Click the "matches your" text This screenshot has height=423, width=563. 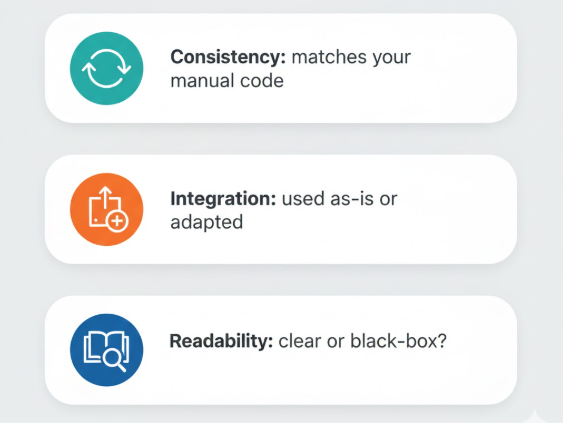[x=351, y=57]
